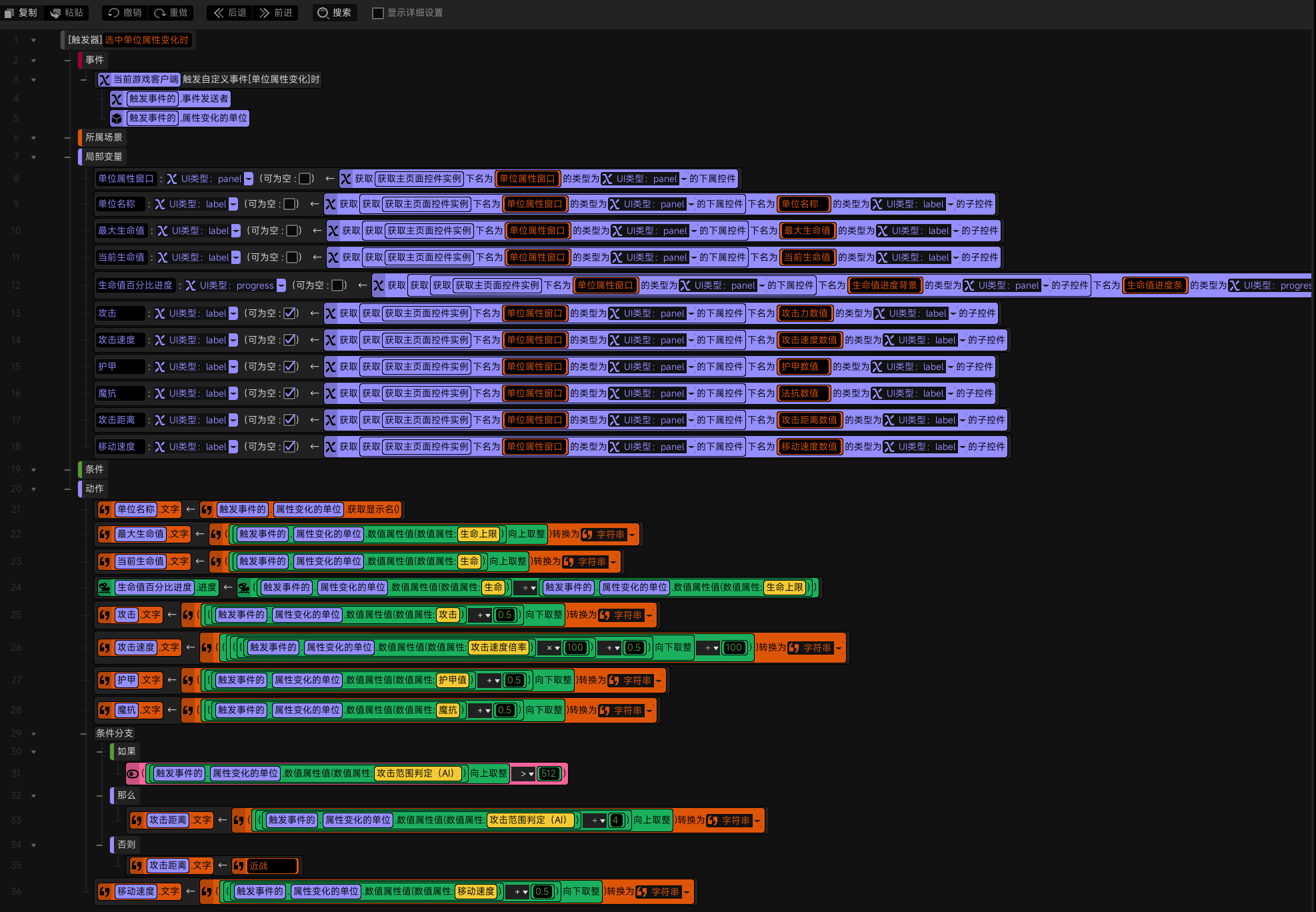1316x912 pixels.
Task: Open the greater-than operator dropdown before 512
Action: click(x=527, y=773)
